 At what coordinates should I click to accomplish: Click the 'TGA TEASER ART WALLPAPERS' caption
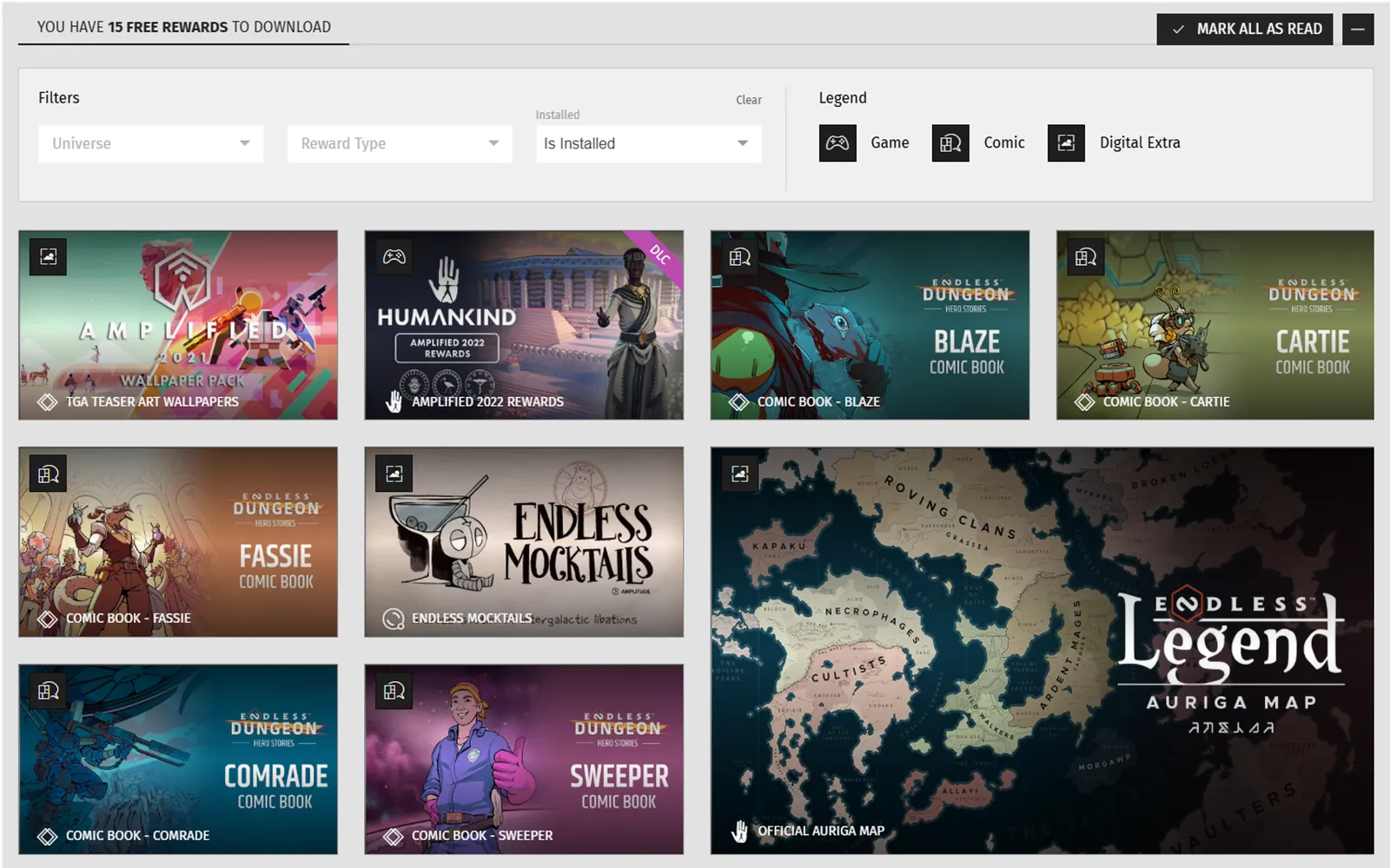152,402
